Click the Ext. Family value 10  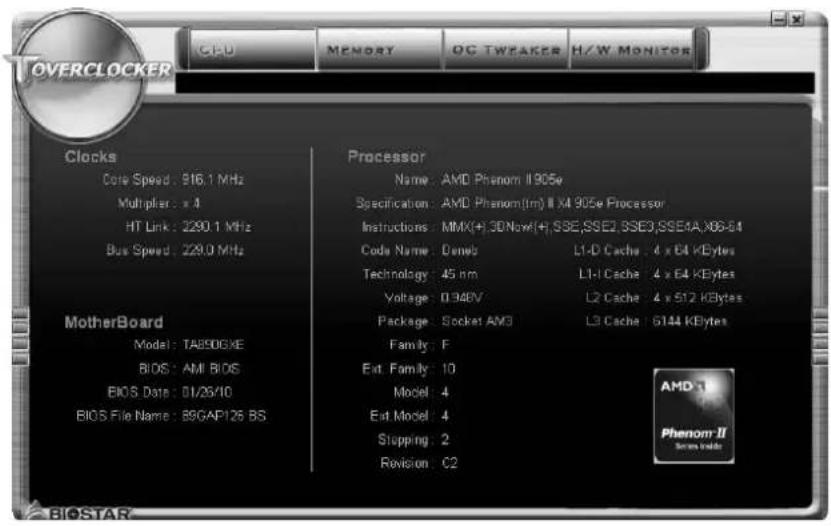point(448,369)
